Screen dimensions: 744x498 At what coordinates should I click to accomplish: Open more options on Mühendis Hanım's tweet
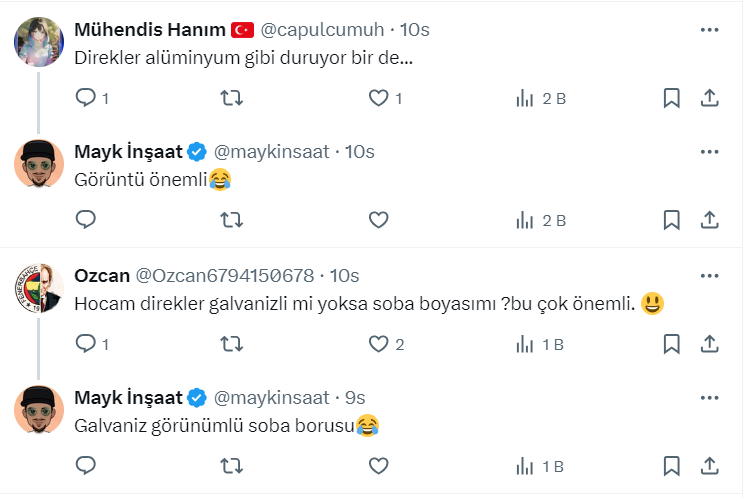(x=709, y=30)
